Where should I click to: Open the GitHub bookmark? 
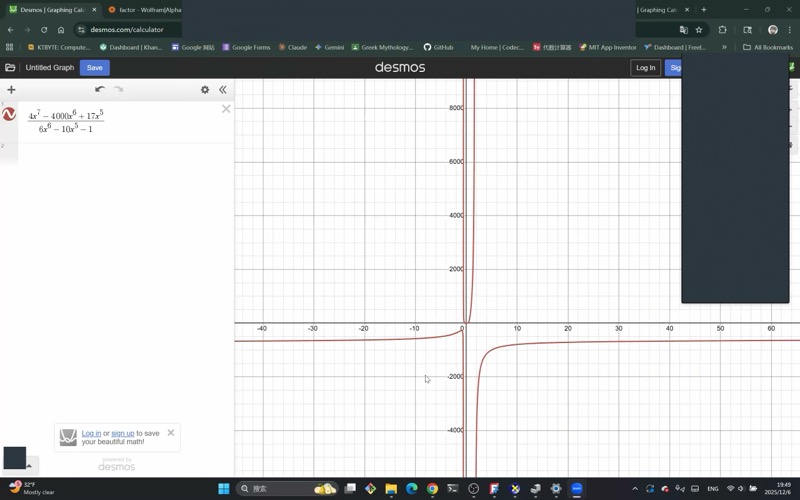437,47
